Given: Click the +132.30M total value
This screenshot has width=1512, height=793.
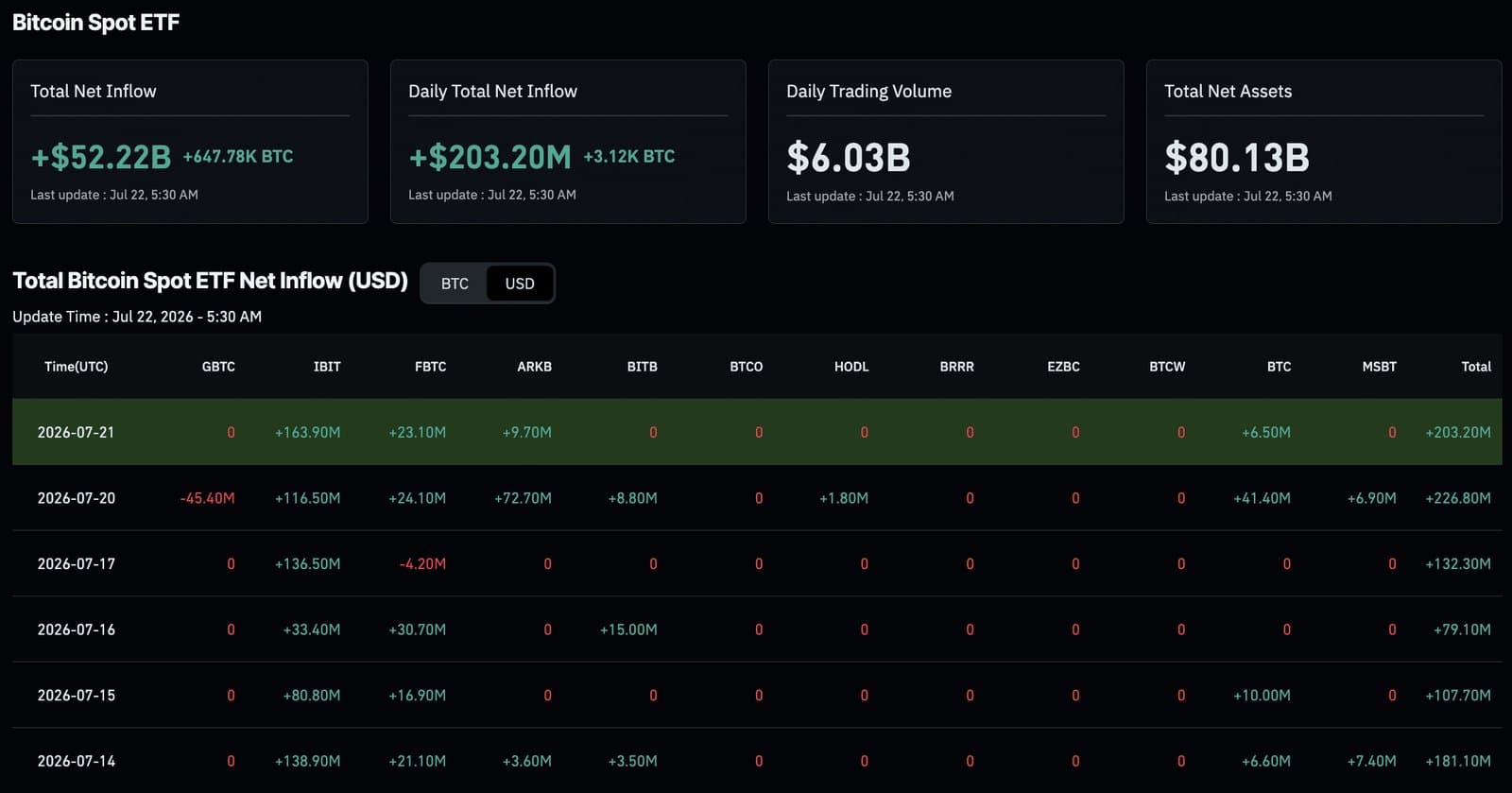Looking at the screenshot, I should pos(1458,563).
